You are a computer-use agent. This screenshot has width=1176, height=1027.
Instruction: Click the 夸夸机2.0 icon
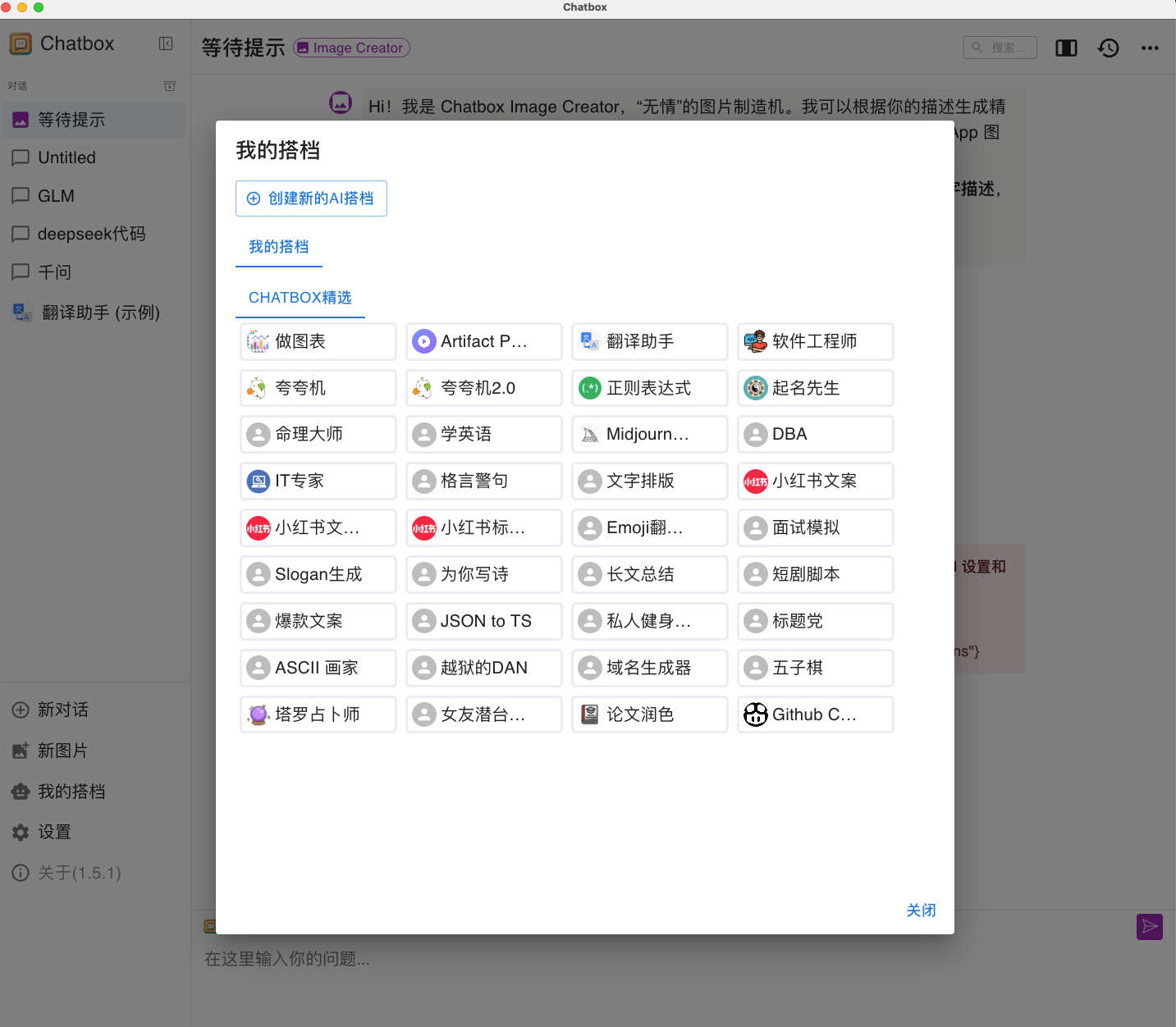424,388
